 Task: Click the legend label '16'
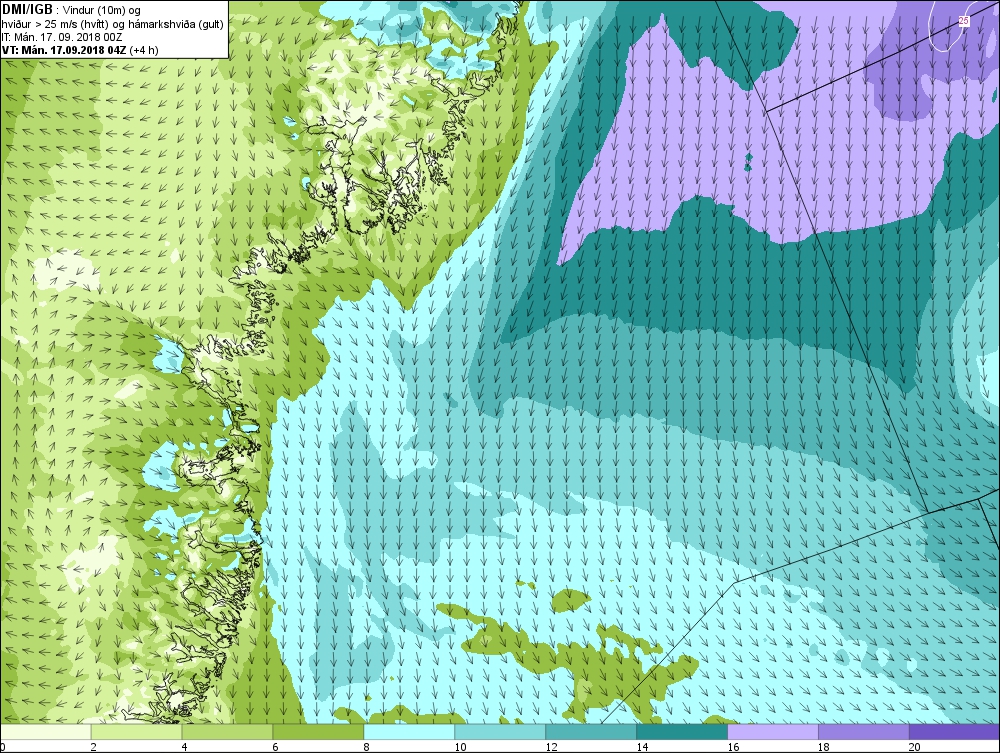(x=733, y=747)
